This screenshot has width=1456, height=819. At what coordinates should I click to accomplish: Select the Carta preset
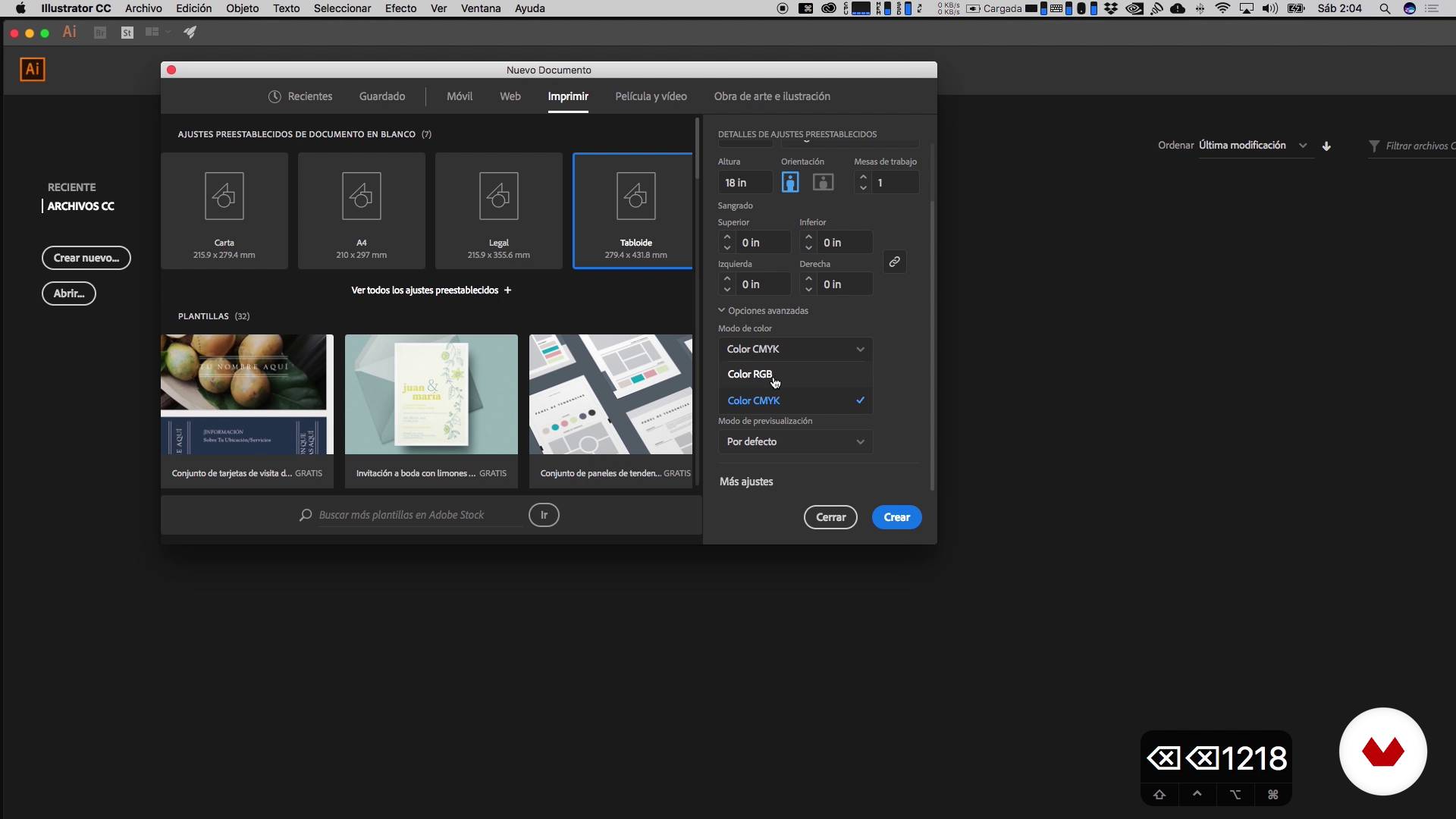tap(224, 211)
